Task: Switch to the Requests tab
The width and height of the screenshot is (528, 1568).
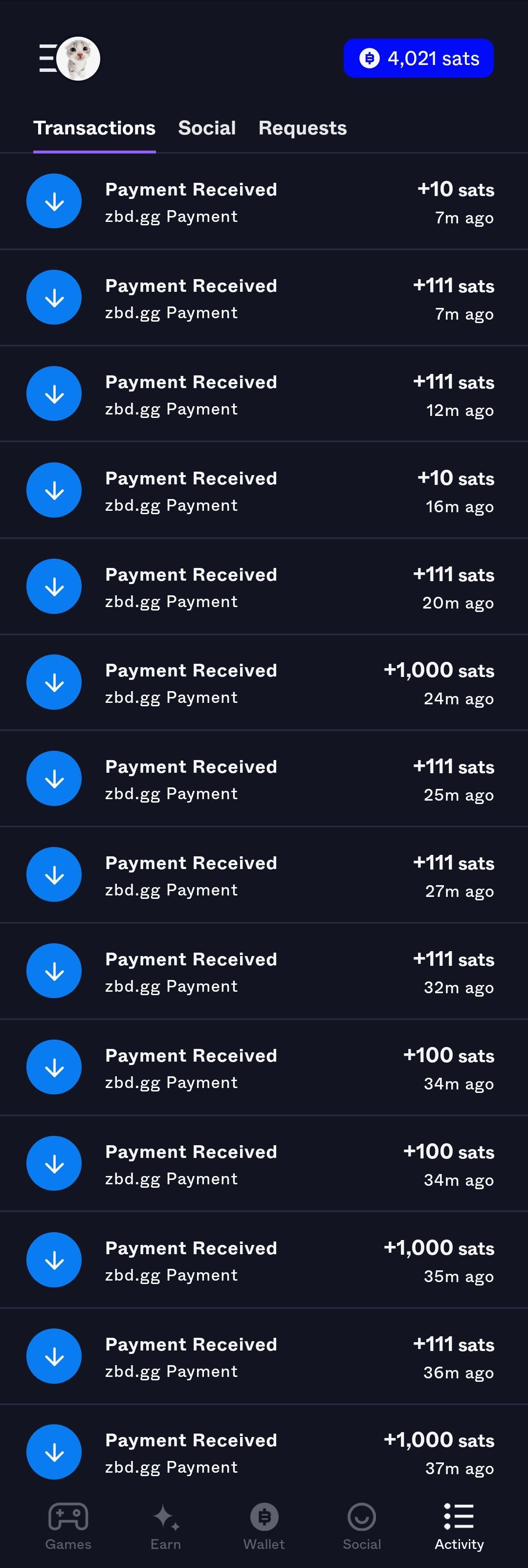Action: pyautogui.click(x=302, y=128)
